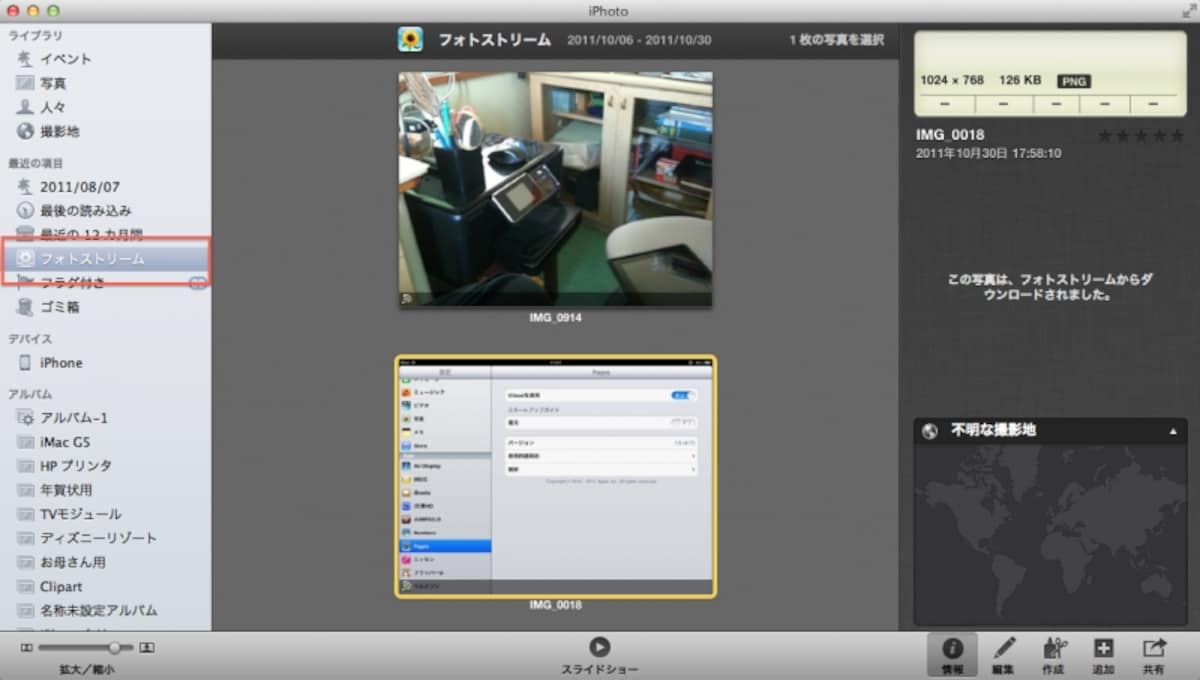Screen dimensions: 1200x680
Task: Click the small-thumbnail icon left of zoom slider
Action: [x=26, y=648]
